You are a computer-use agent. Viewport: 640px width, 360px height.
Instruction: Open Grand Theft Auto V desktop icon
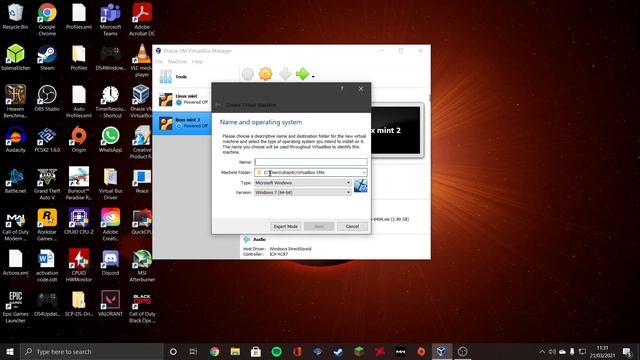coord(47,184)
